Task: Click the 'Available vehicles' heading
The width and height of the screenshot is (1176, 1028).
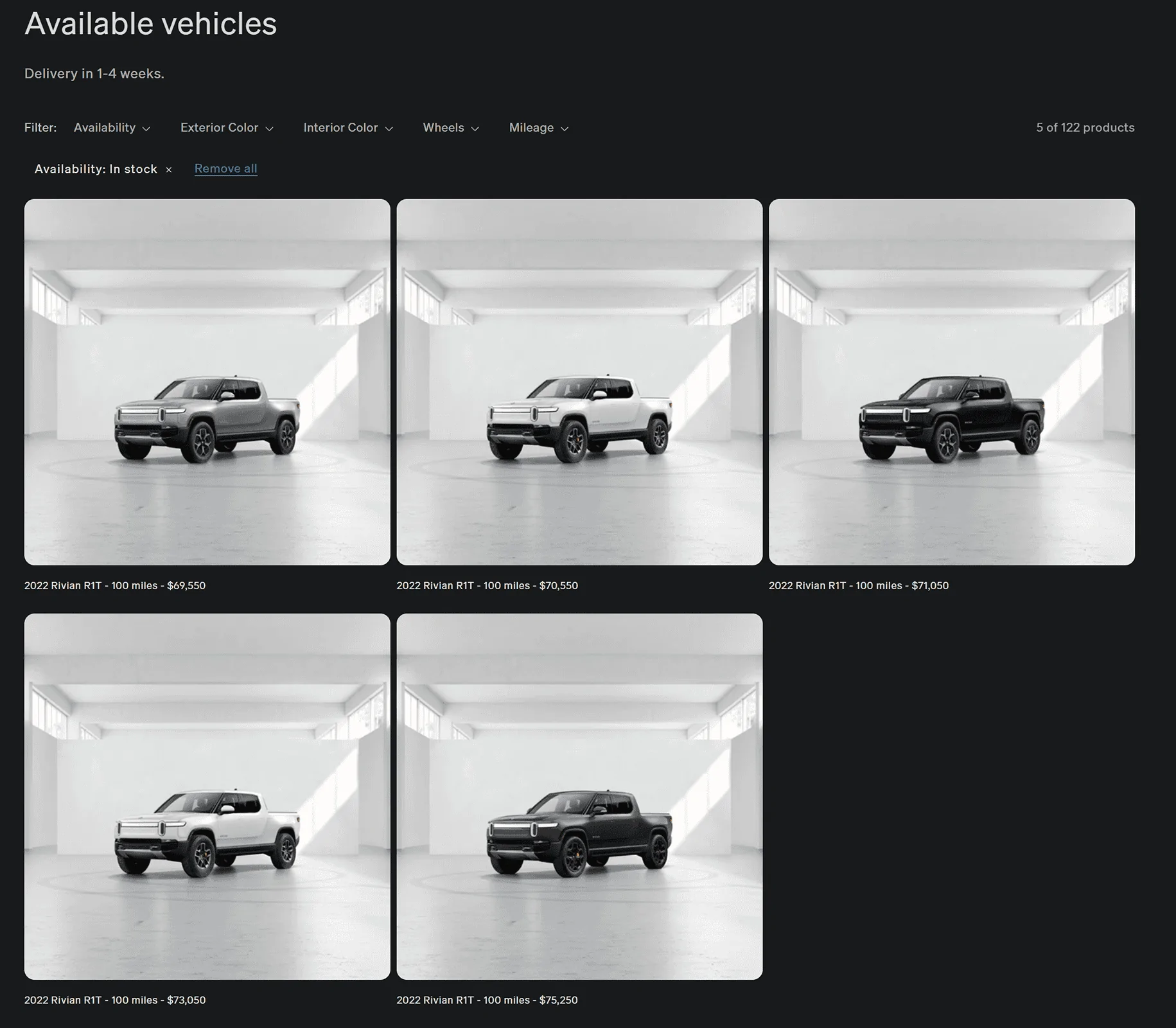Action: click(150, 24)
